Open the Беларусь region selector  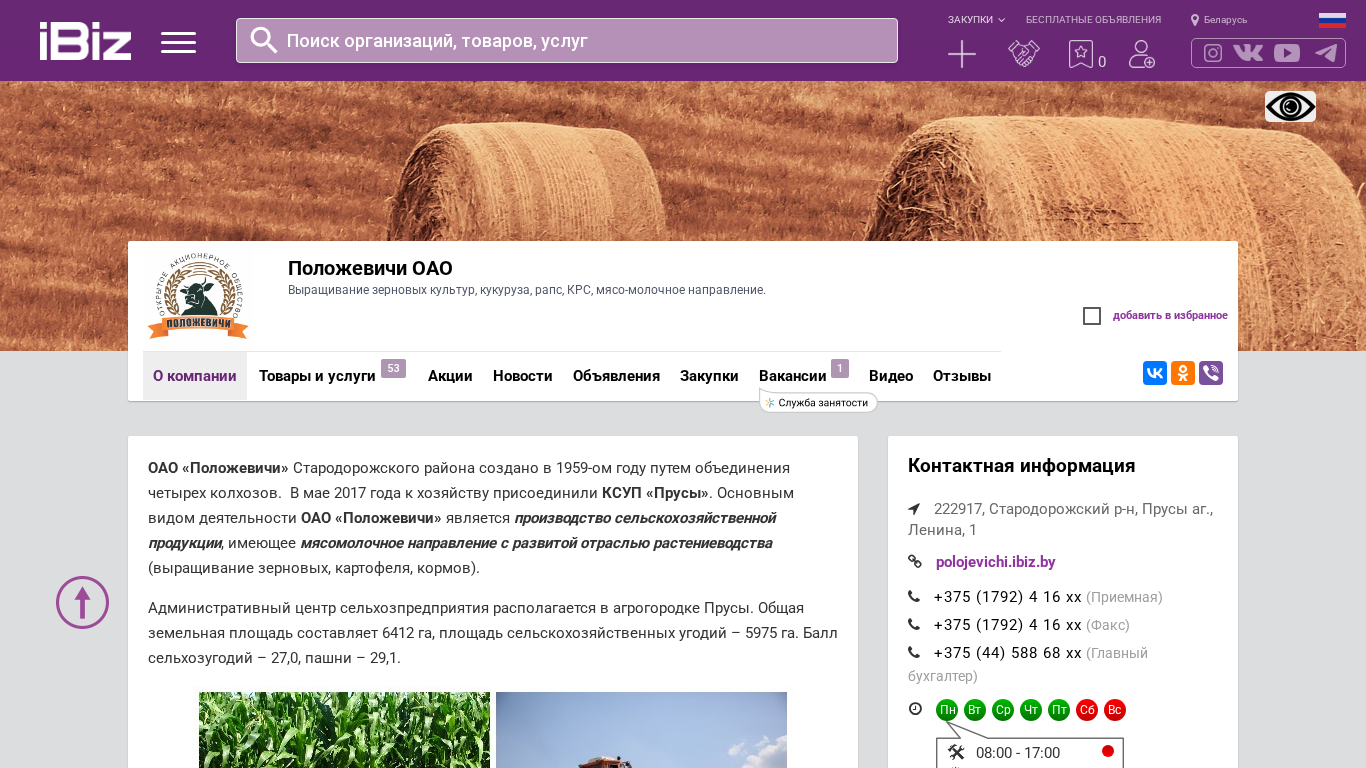[x=1219, y=20]
